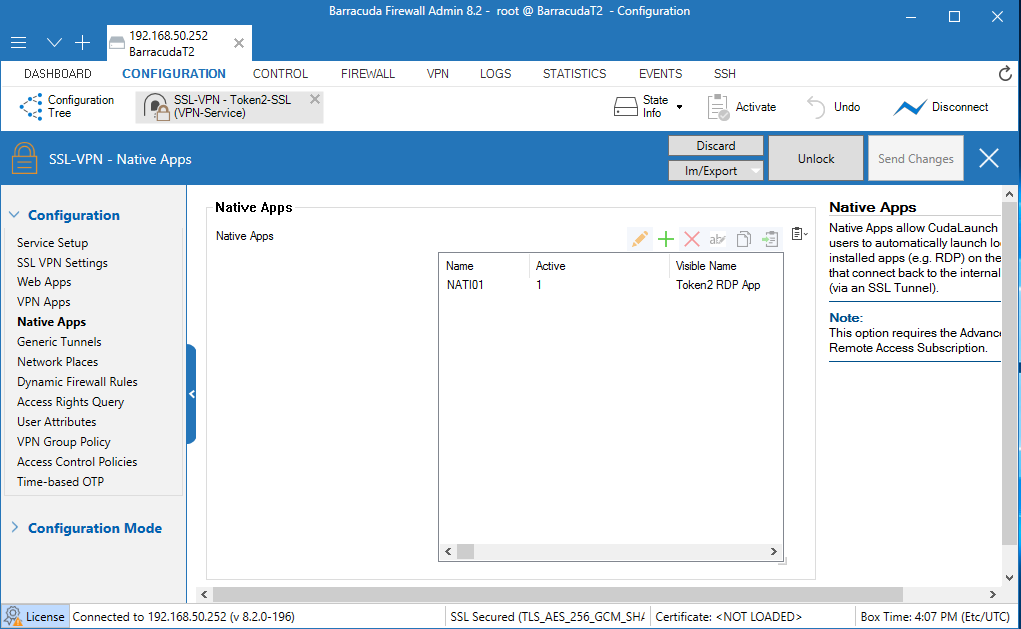Open the clipboard options dropdown icon
Viewport: 1021px width, 629px height.
(x=799, y=234)
